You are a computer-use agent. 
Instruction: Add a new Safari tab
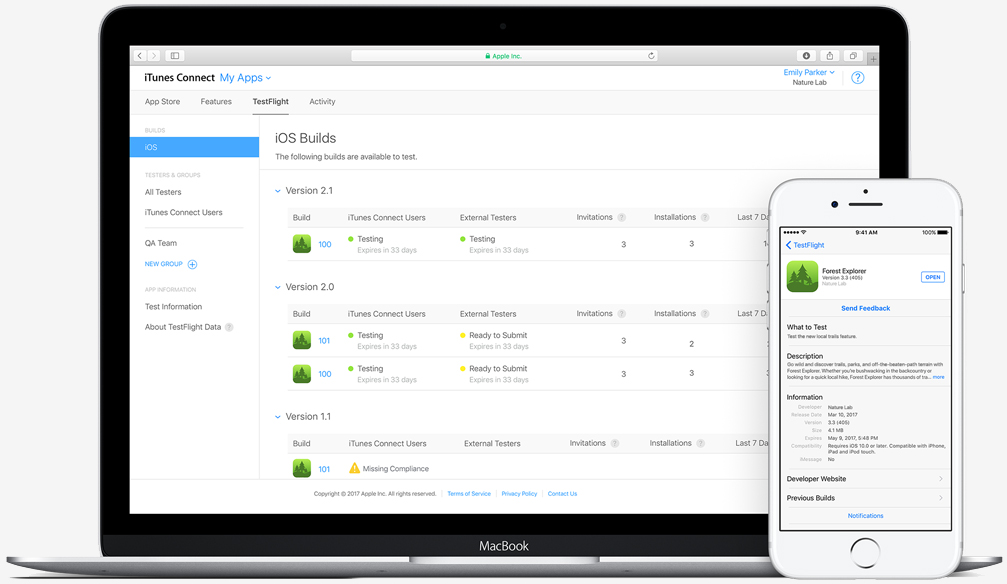873,58
